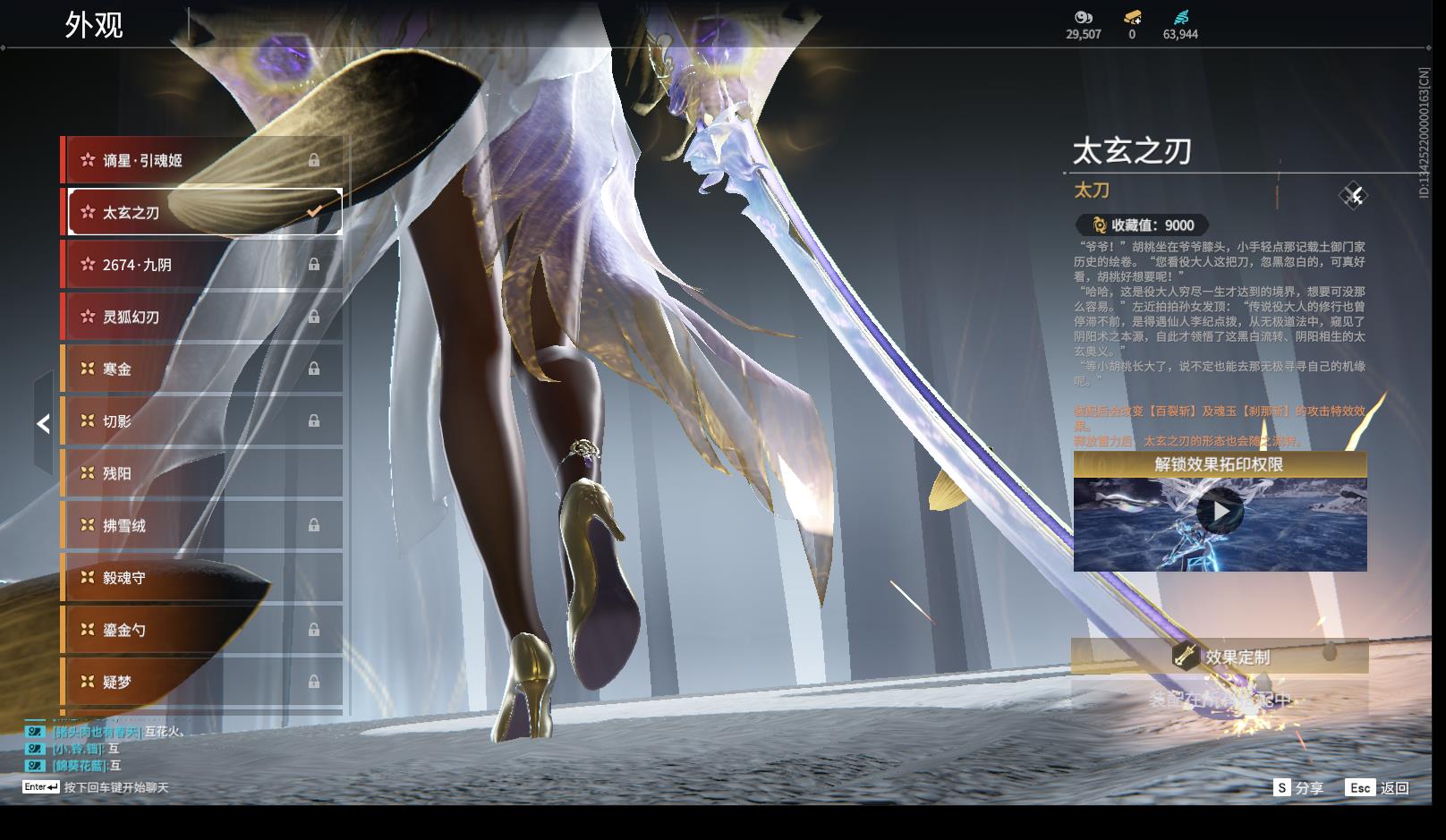This screenshot has width=1446, height=840.
Task: Click the silver coin currency icon
Action: point(1083,17)
